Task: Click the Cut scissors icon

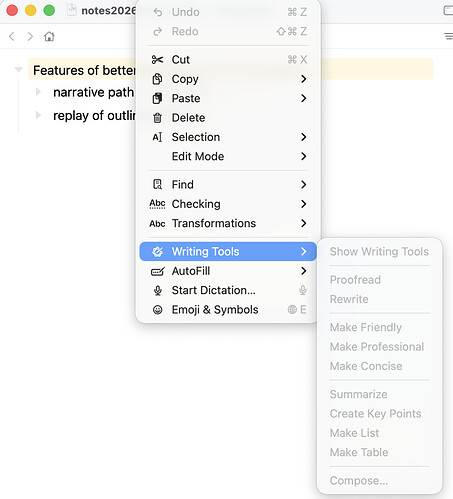Action: (157, 60)
